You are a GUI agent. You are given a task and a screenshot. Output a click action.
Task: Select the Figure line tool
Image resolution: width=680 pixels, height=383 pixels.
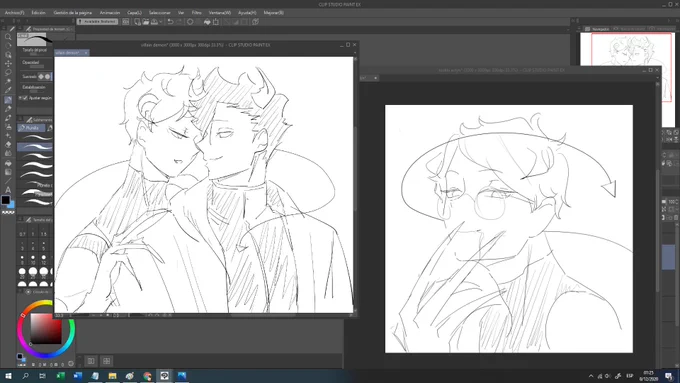[8, 181]
